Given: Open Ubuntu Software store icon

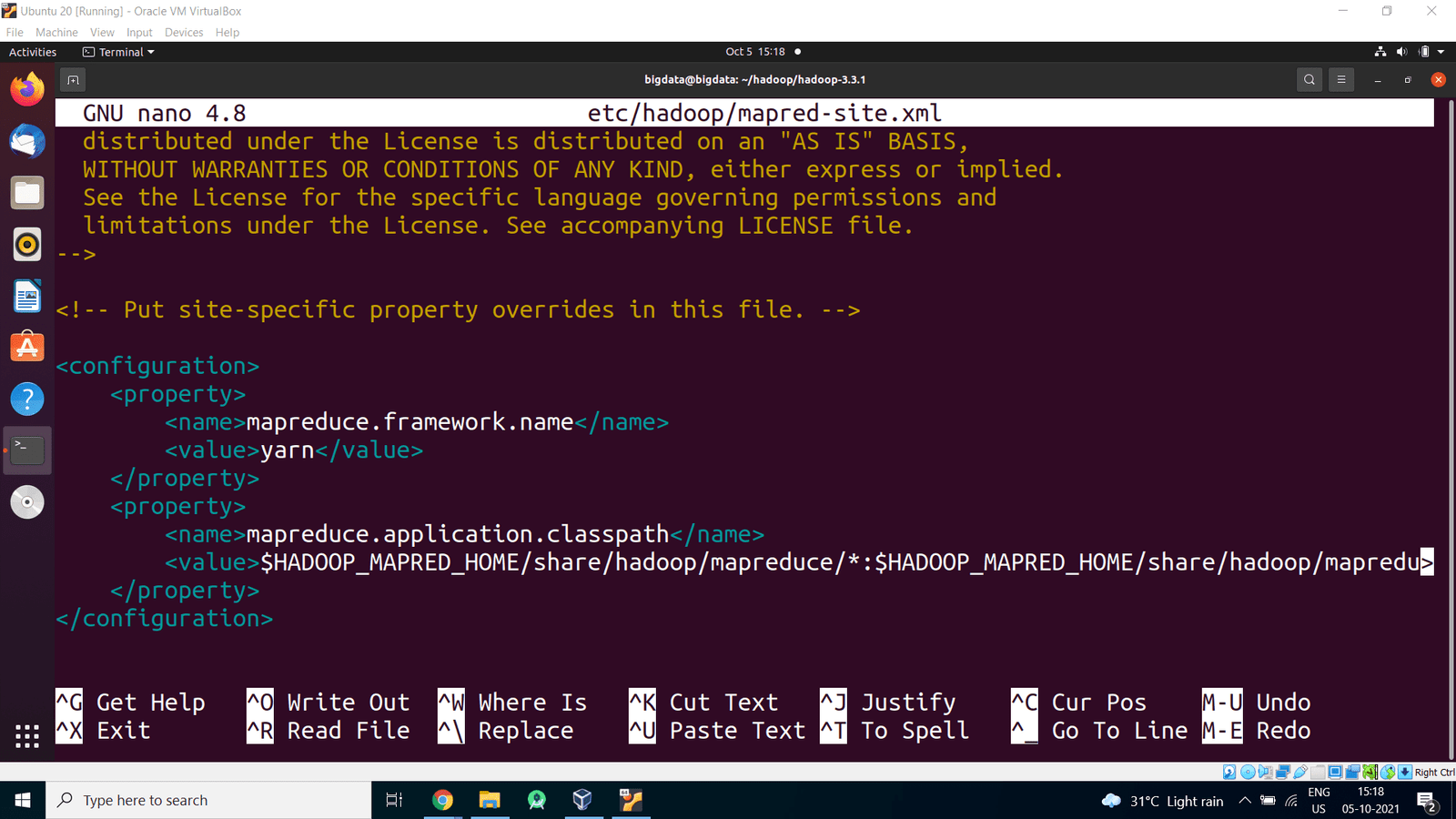Looking at the screenshot, I should [27, 347].
